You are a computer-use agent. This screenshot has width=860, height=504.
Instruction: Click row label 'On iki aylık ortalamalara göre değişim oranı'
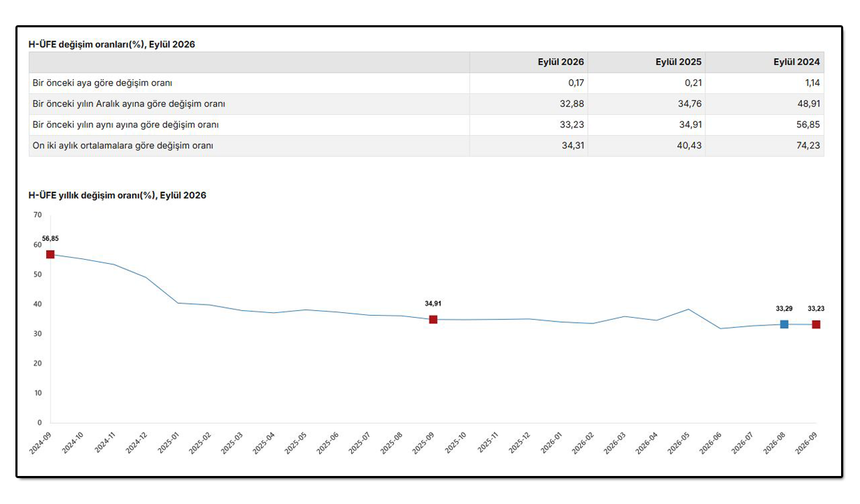tap(123, 146)
